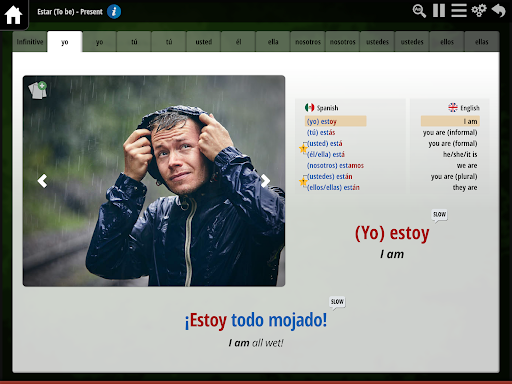Go to the home screen icon

point(13,14)
